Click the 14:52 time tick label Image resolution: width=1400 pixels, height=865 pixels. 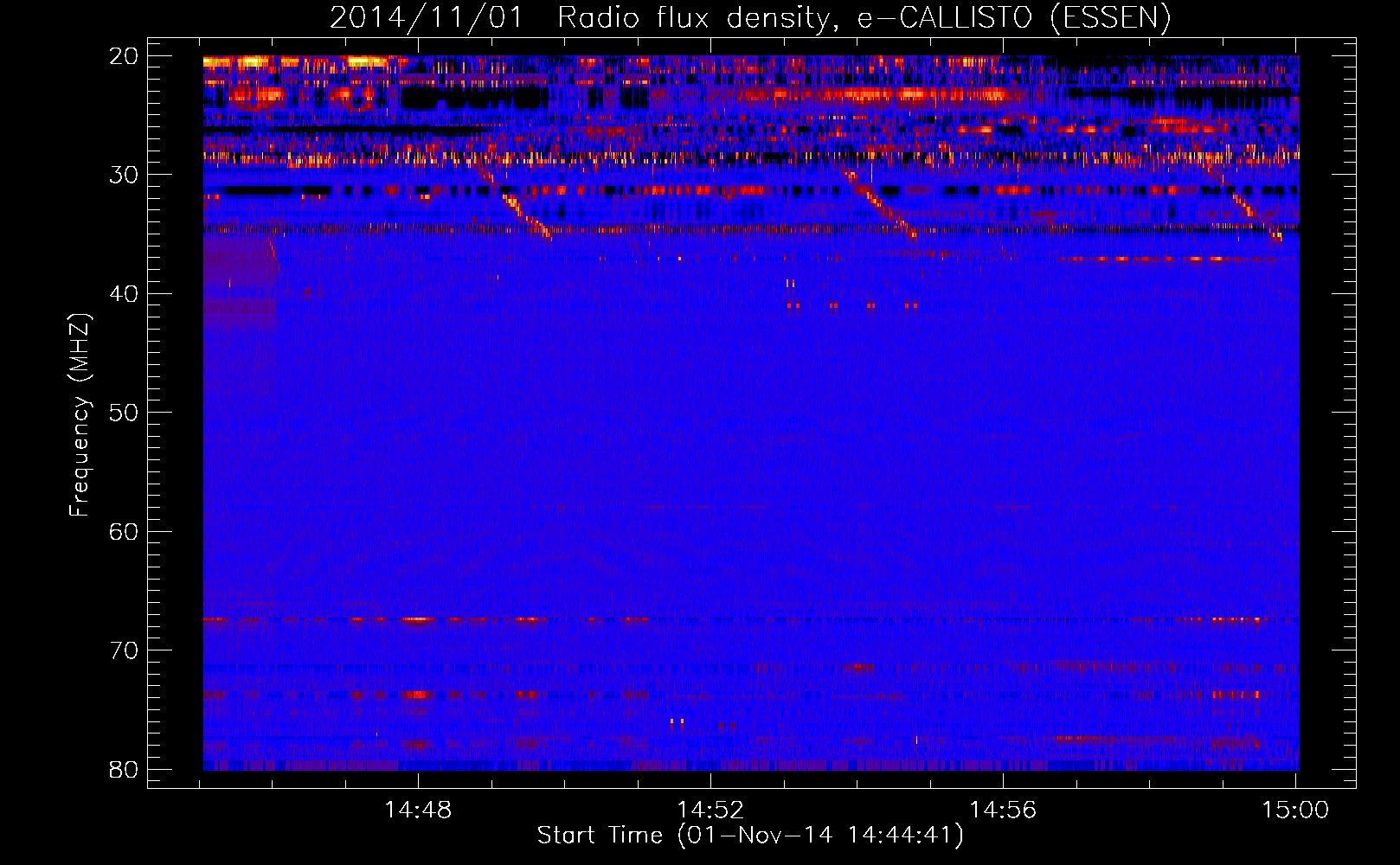710,811
